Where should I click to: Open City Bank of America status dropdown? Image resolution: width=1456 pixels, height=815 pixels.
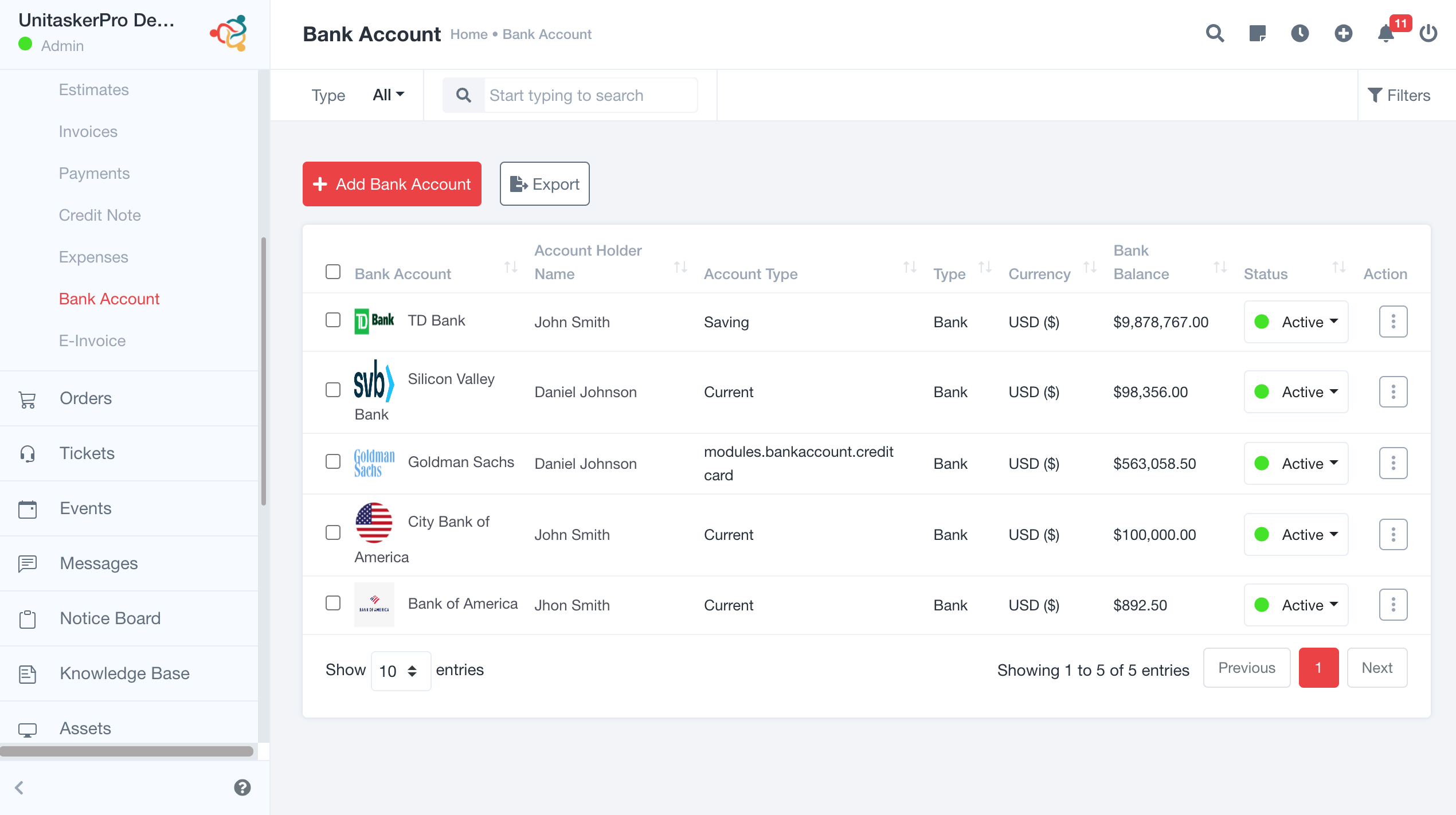[1295, 534]
